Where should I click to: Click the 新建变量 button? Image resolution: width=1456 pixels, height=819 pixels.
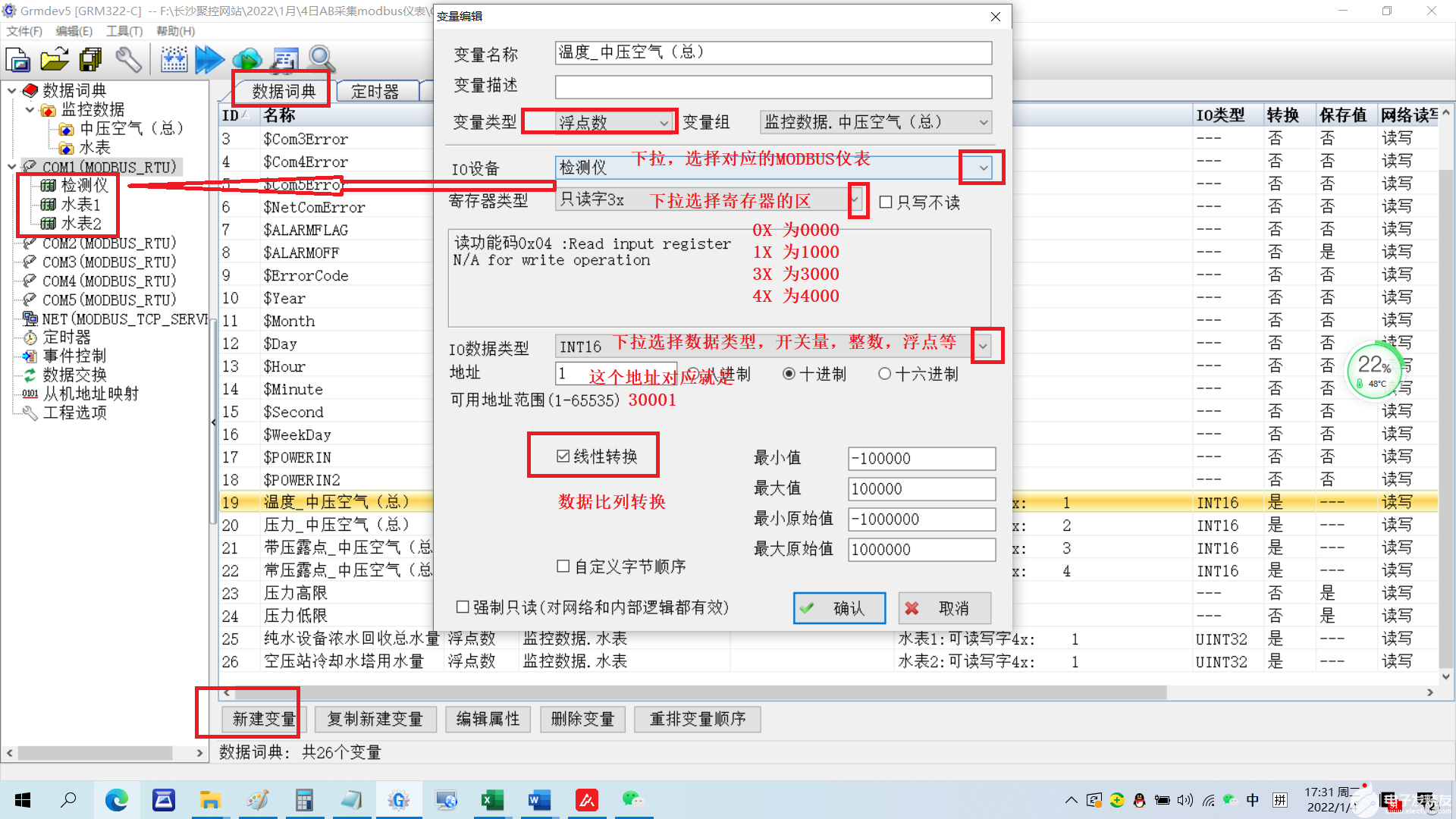pyautogui.click(x=263, y=718)
